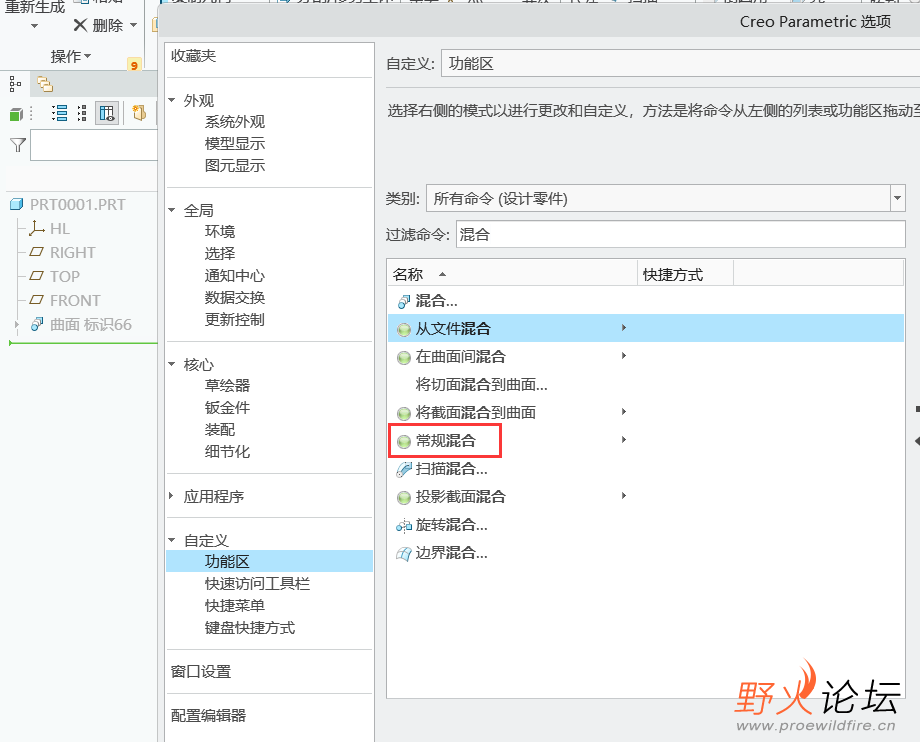Click the 扫描混合 command icon
The height and width of the screenshot is (742, 920).
tap(404, 469)
